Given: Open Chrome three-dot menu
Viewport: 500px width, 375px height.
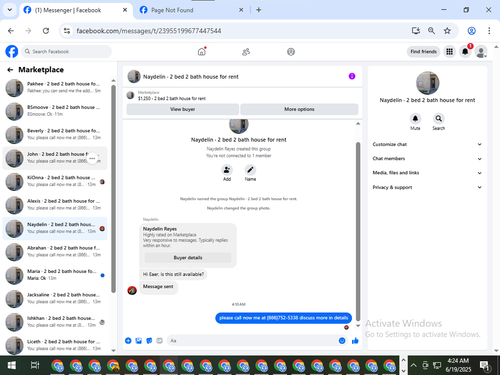Looking at the screenshot, I should tap(489, 31).
